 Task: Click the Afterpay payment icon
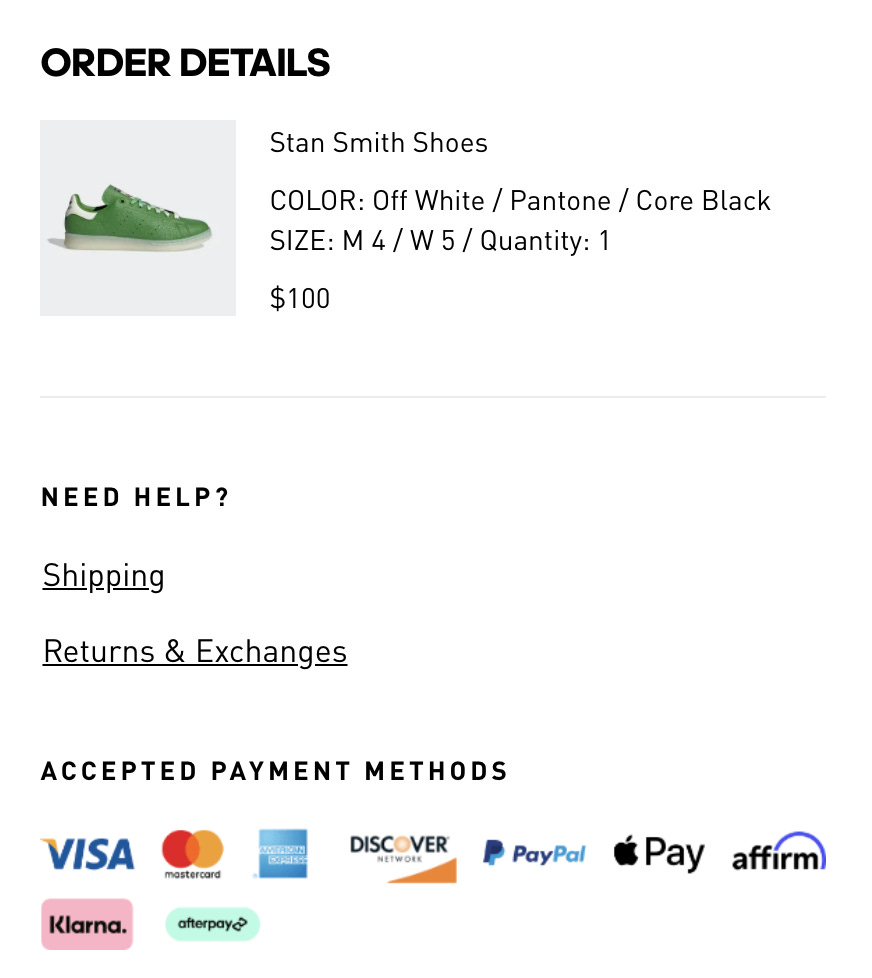pyautogui.click(x=212, y=924)
